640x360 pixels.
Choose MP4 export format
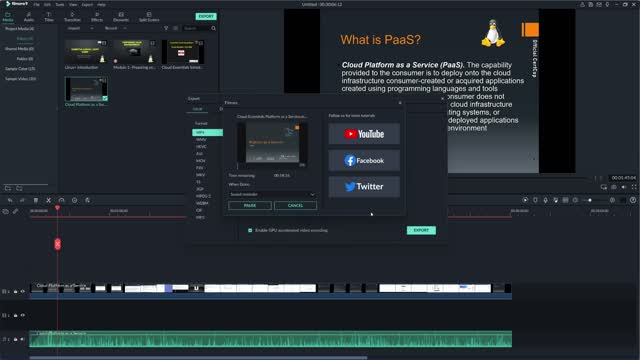[207, 132]
